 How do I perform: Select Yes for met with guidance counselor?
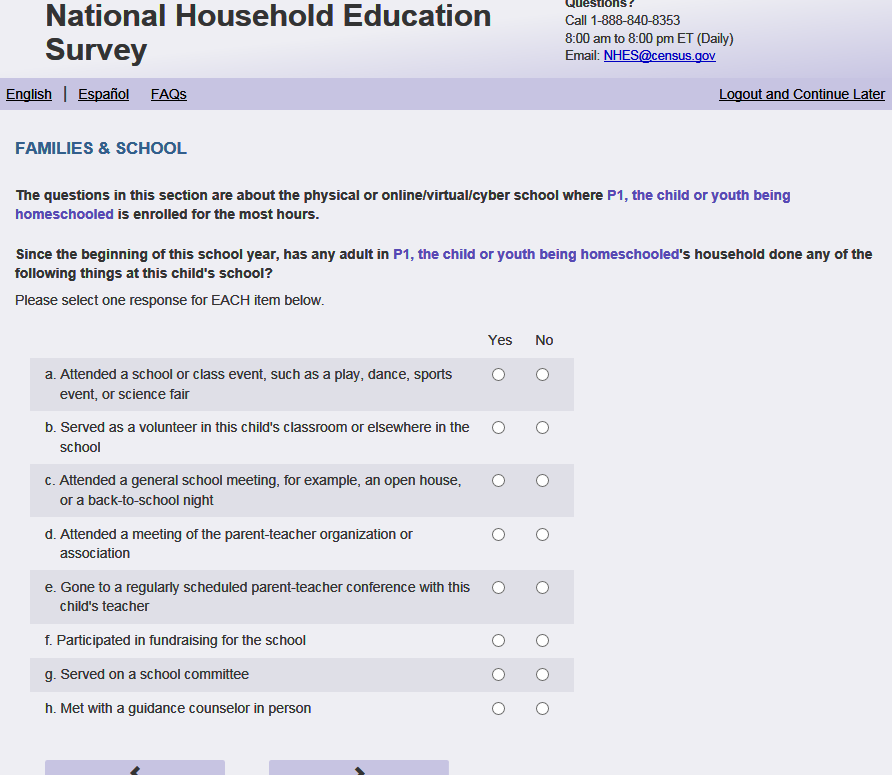[499, 709]
